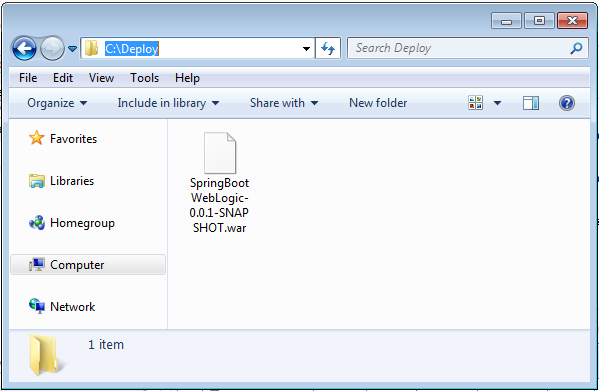The height and width of the screenshot is (391, 599).
Task: Click the blue Help icon
Action: [567, 103]
